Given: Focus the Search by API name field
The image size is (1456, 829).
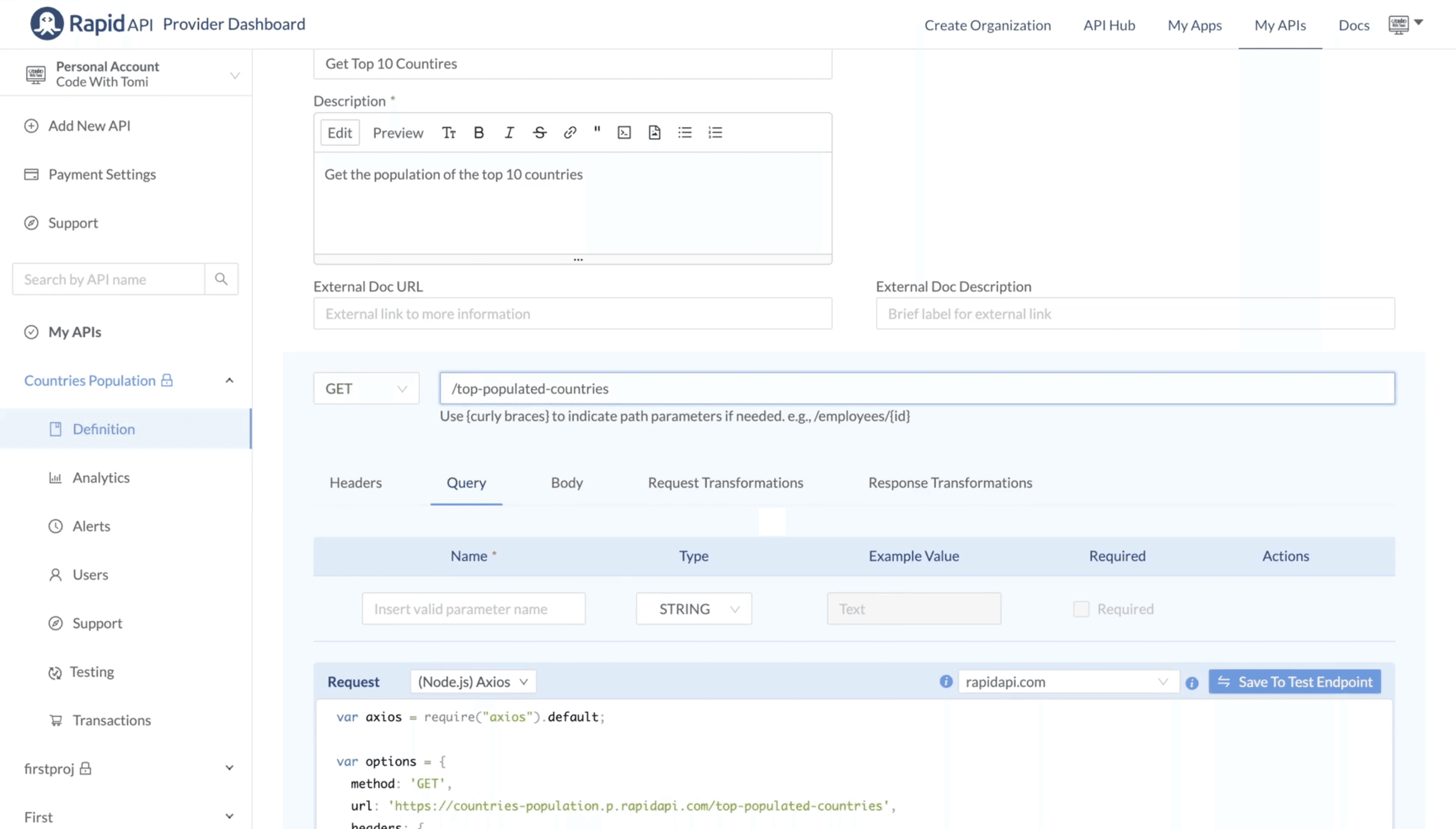Looking at the screenshot, I should coord(108,279).
